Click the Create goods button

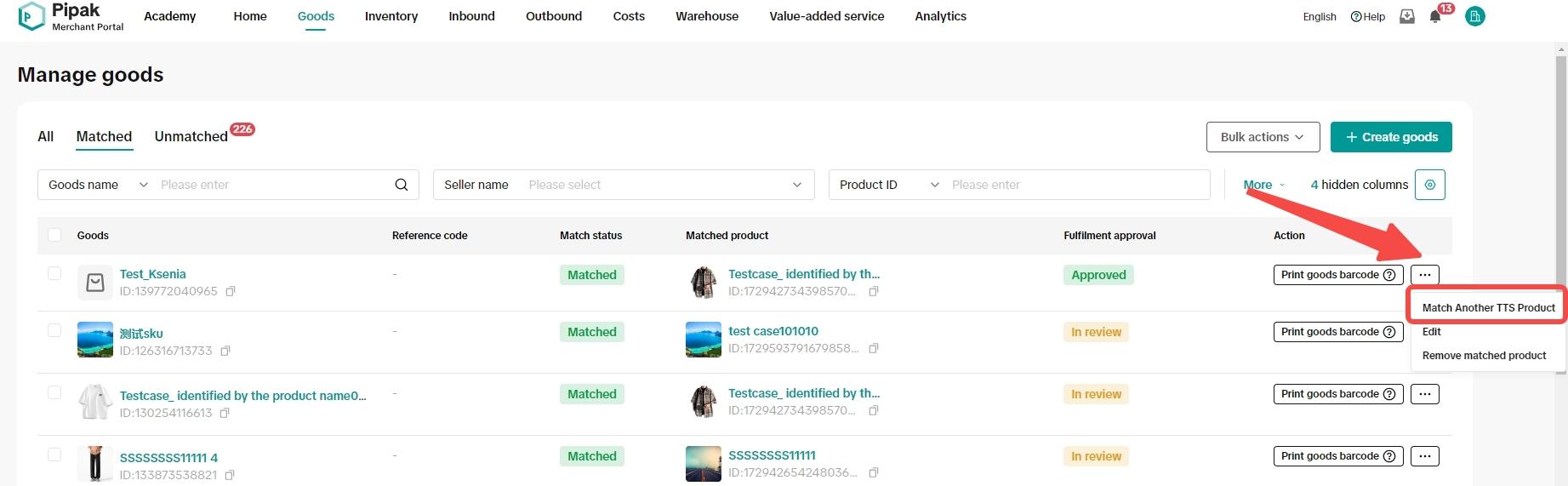[1391, 137]
